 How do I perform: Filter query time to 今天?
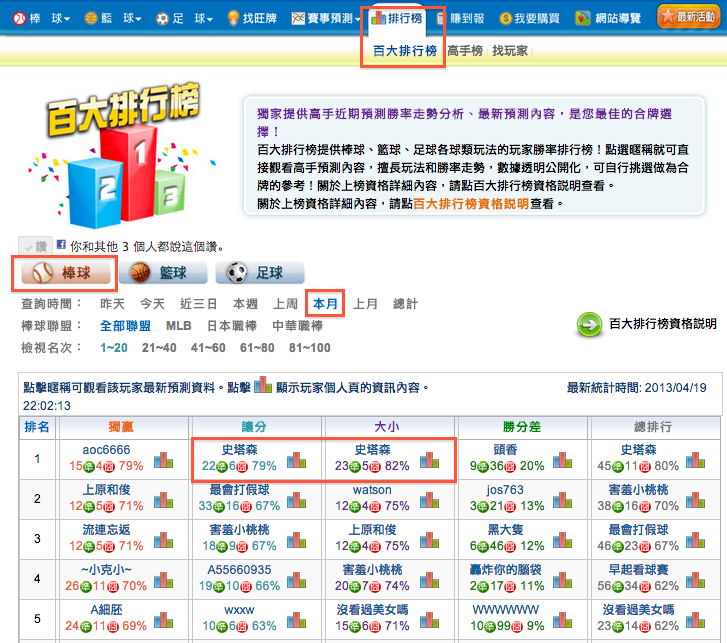coord(152,304)
